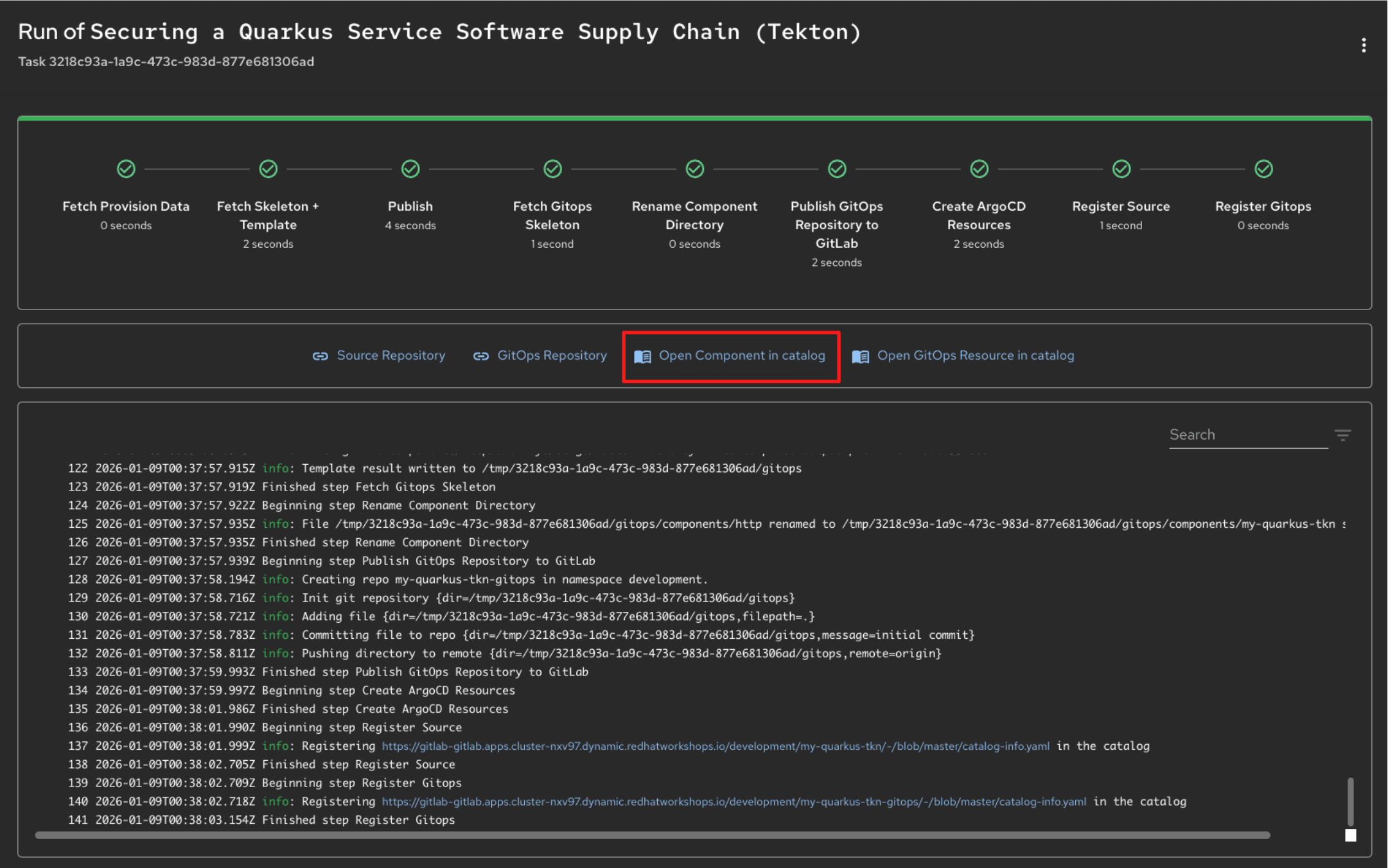
Task: Click the Fetch Gitops Skeleton checkmark icon
Action: pos(552,169)
